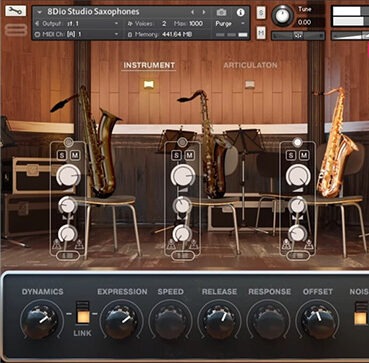The width and height of the screenshot is (369, 363).
Task: Click the camera snapshot icon
Action: point(221,12)
